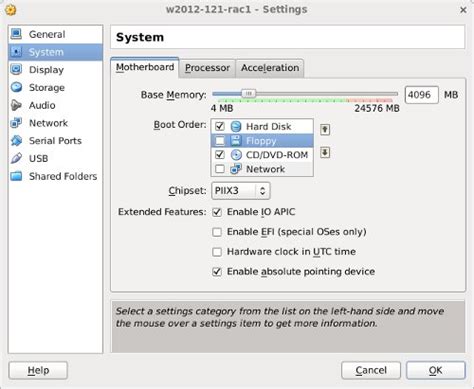Toggle Enable IO APIC checkbox

[217, 212]
